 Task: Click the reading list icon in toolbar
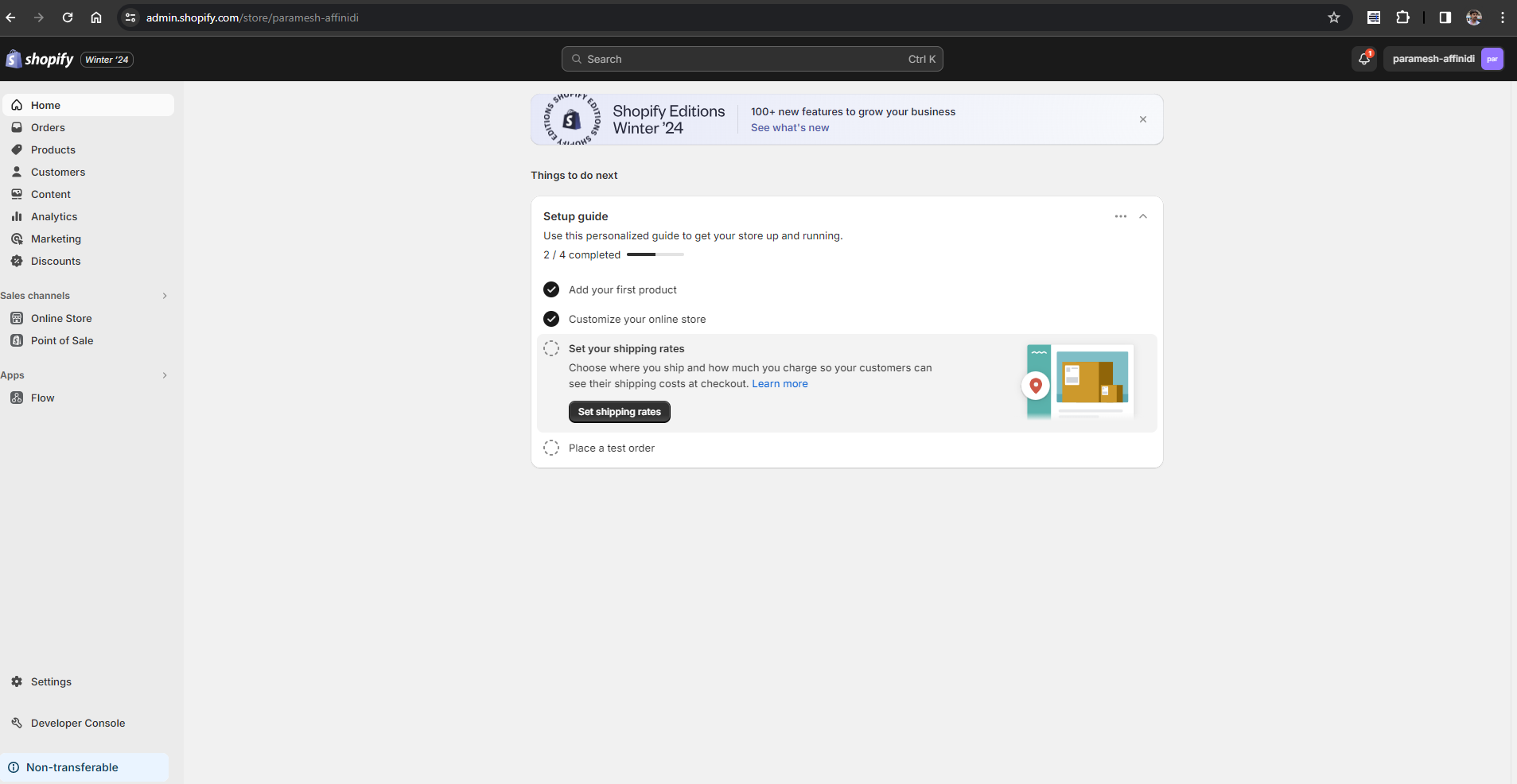tap(1374, 17)
